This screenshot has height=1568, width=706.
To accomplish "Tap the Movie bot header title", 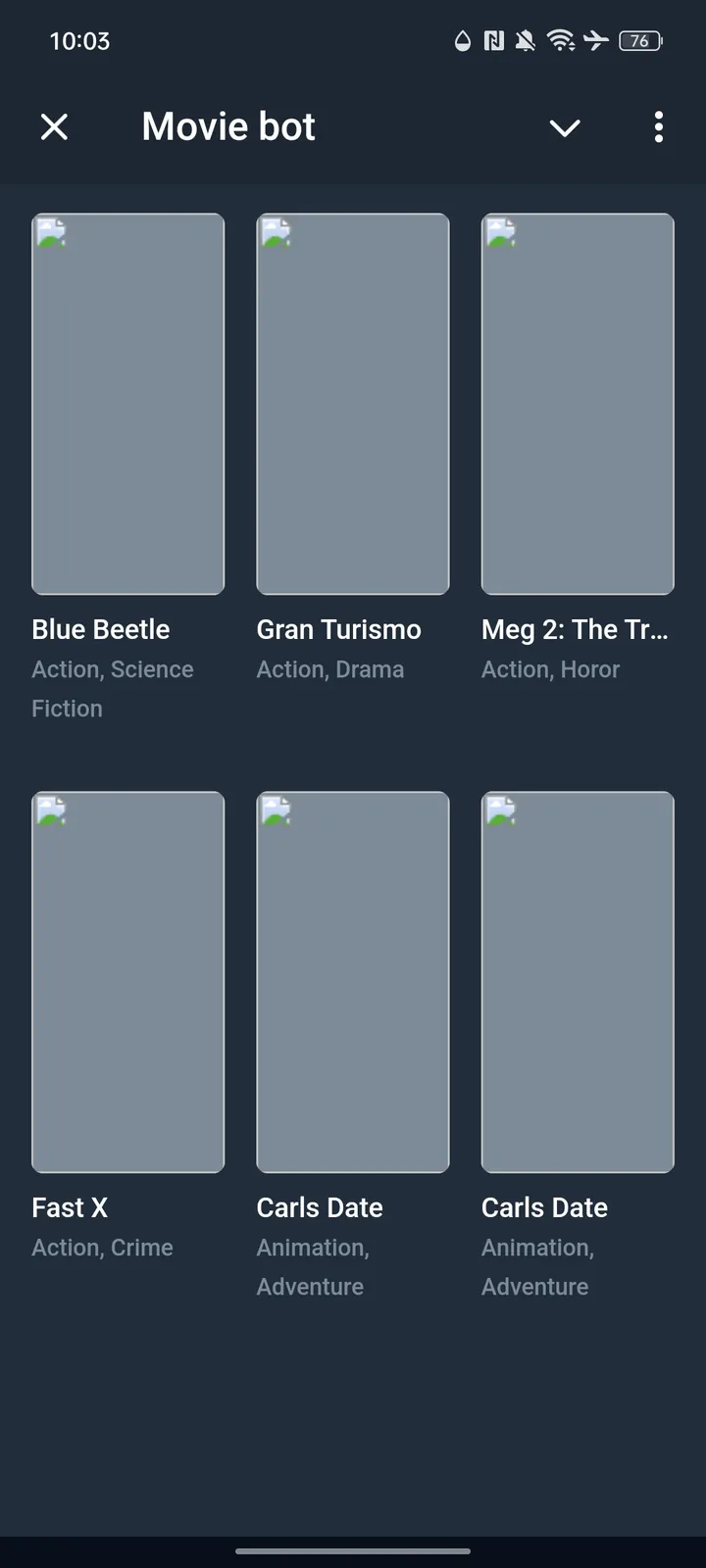I will (228, 126).
